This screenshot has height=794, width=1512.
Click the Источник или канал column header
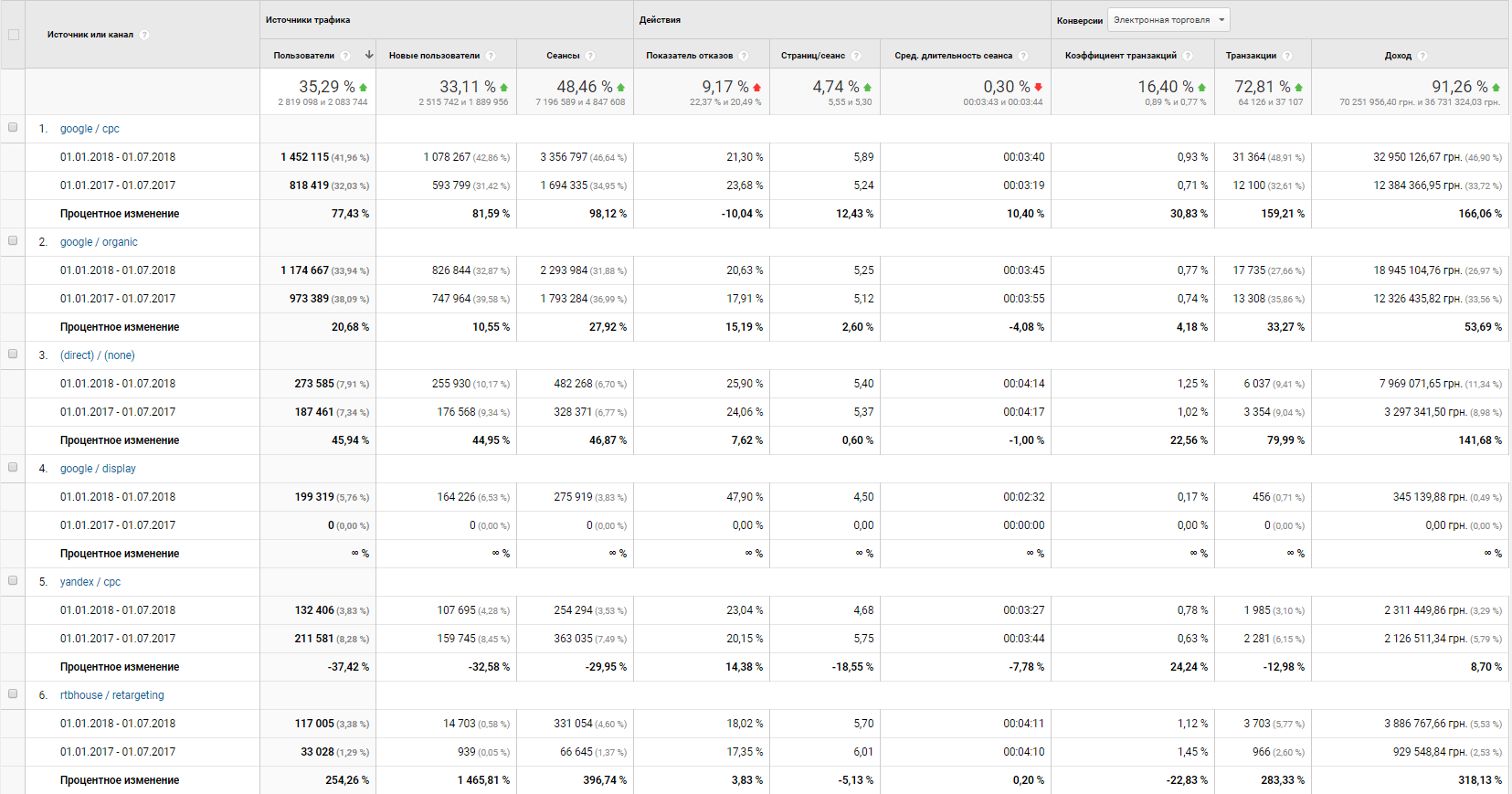point(90,35)
